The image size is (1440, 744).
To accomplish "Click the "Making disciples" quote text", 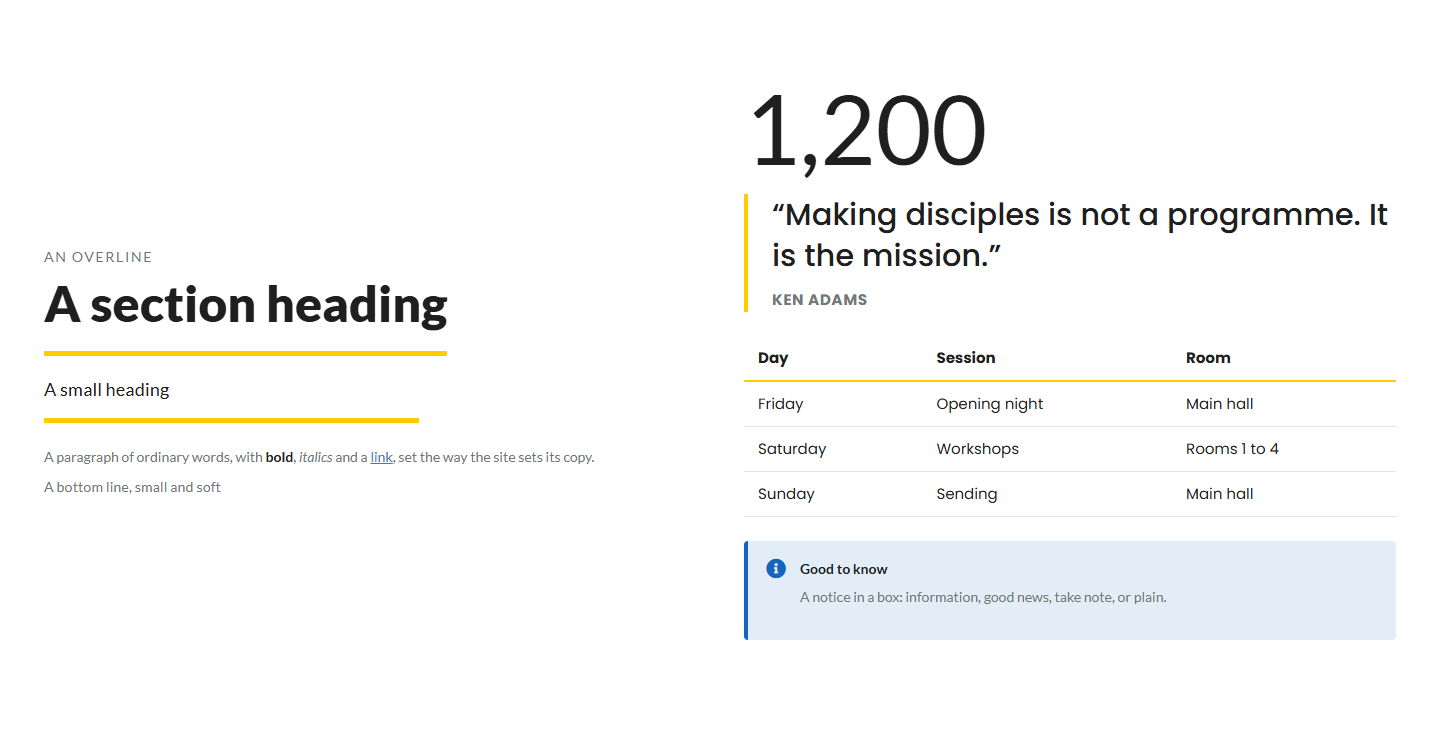I will pos(1080,235).
